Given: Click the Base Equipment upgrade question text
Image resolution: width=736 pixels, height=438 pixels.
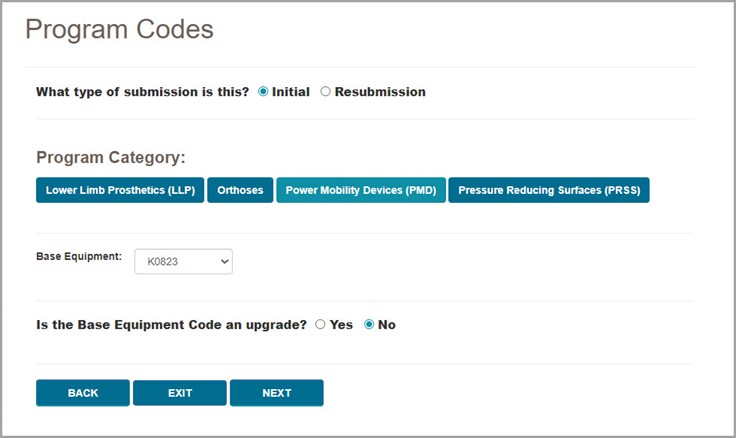Looking at the screenshot, I should click(171, 325).
